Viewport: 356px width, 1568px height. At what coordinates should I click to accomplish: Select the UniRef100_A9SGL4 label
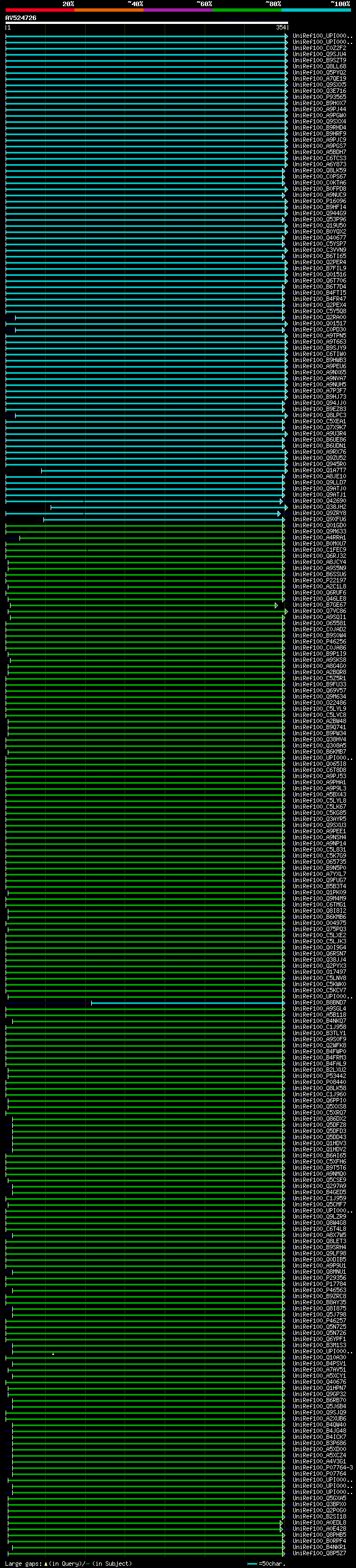click(319, 1008)
